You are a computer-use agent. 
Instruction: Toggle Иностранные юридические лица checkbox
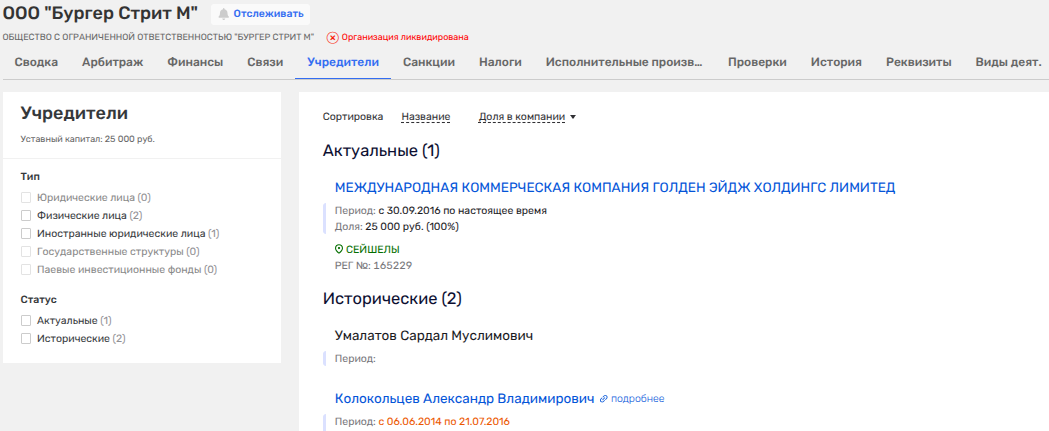tap(26, 233)
